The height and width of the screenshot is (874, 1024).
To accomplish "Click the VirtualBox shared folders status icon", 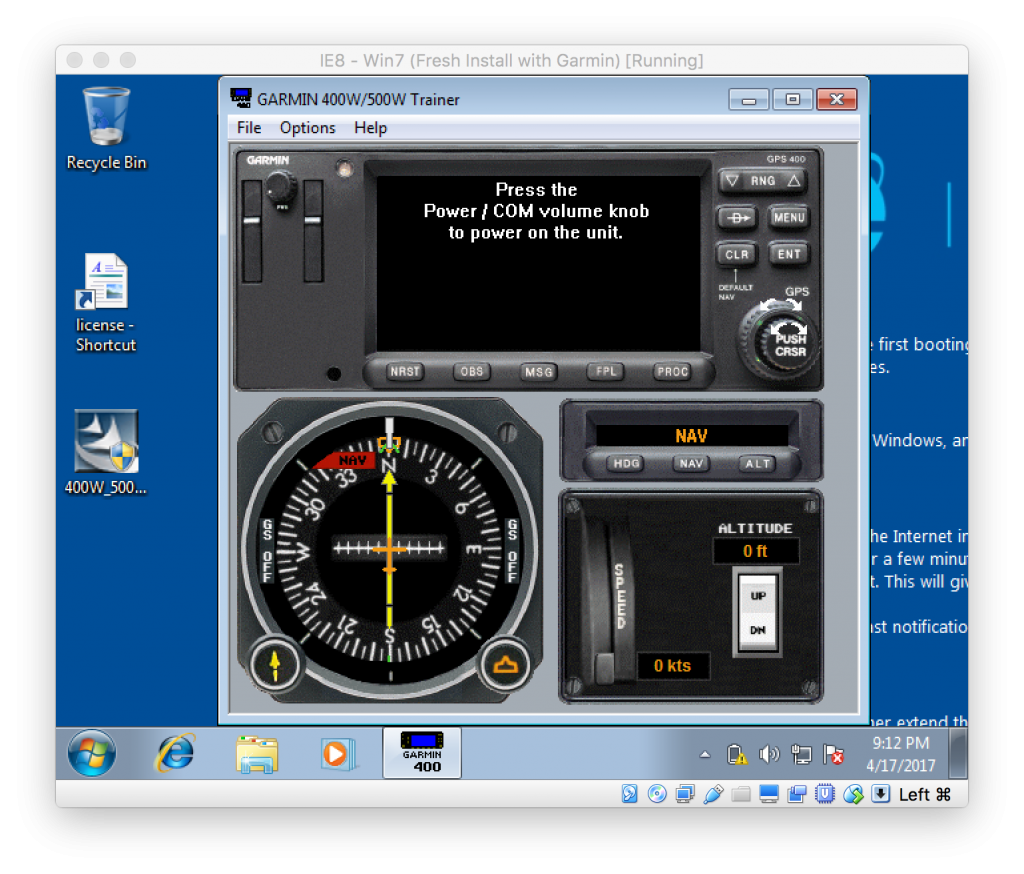I will (x=741, y=794).
